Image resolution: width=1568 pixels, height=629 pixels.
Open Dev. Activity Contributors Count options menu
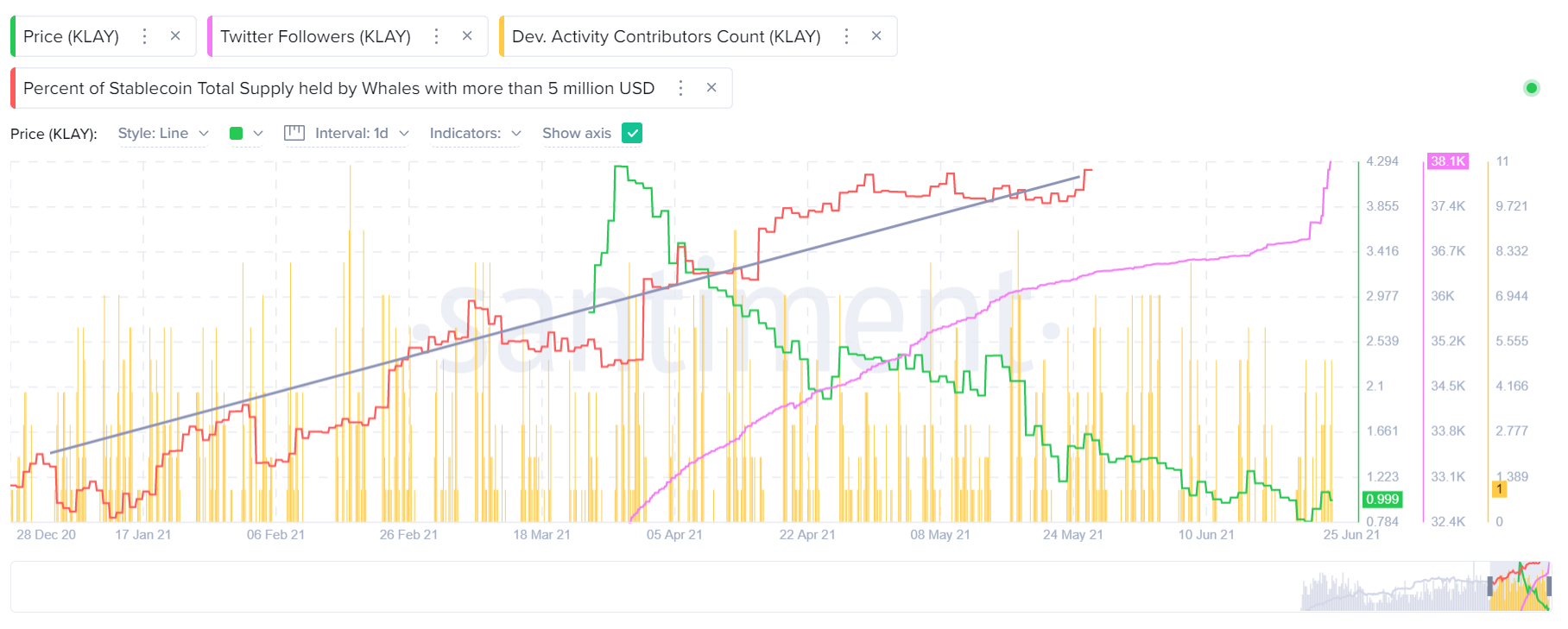point(846,36)
